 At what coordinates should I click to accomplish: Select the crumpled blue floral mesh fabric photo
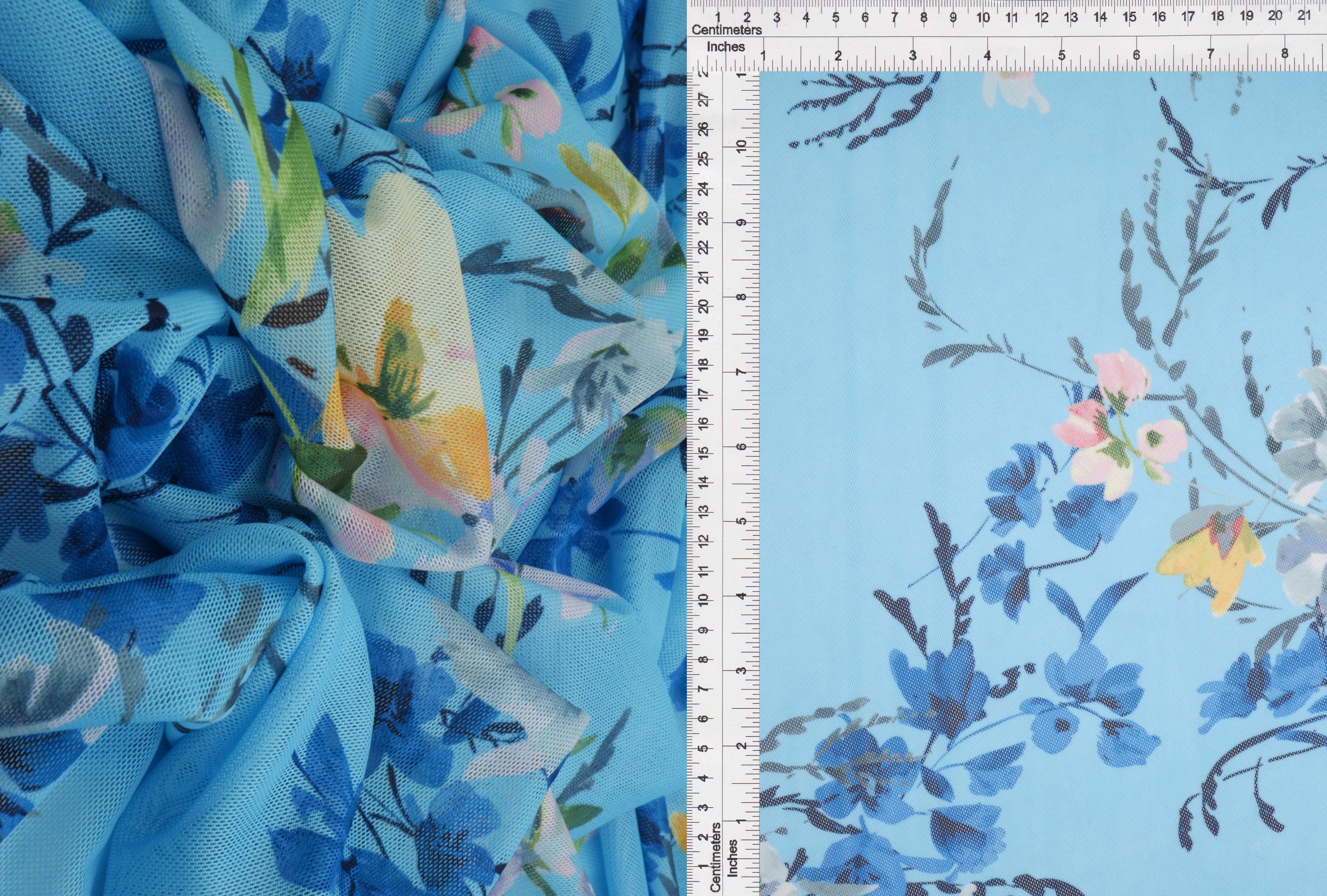click(x=342, y=448)
